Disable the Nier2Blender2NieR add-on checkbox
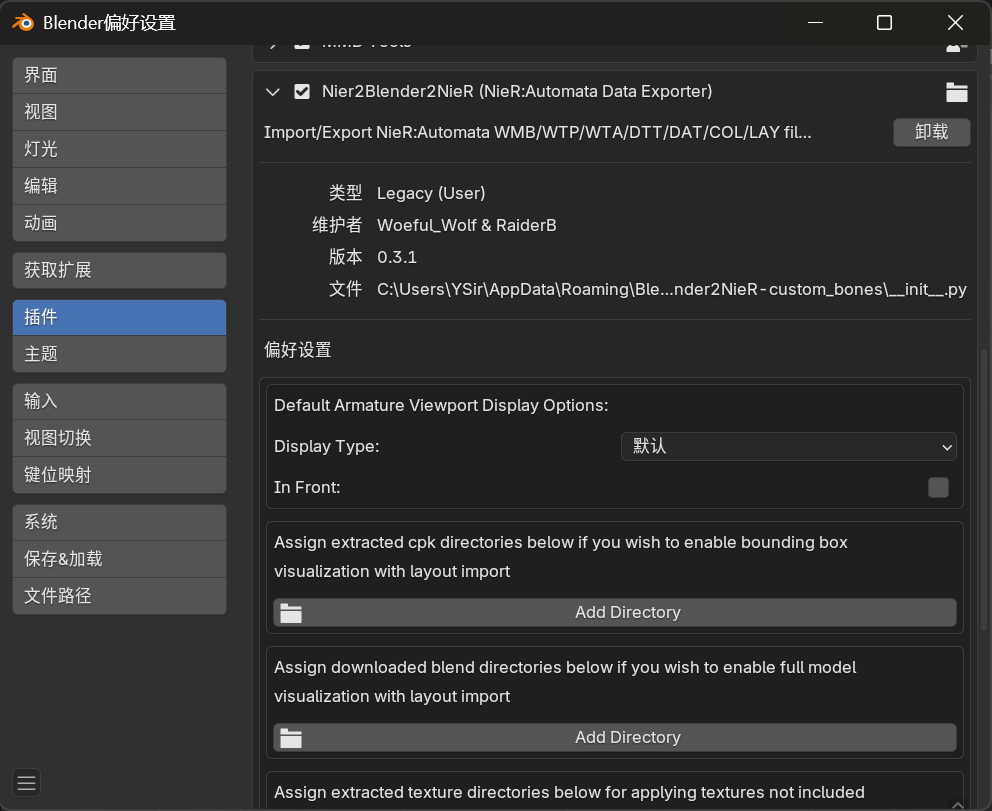This screenshot has width=992, height=811. [302, 92]
